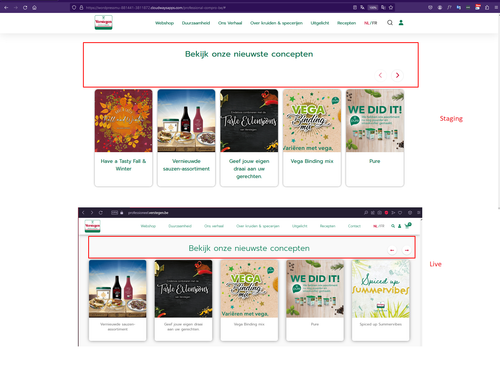This screenshot has width=500, height=386.
Task: Open the user account icon on staging site
Action: pos(401,23)
